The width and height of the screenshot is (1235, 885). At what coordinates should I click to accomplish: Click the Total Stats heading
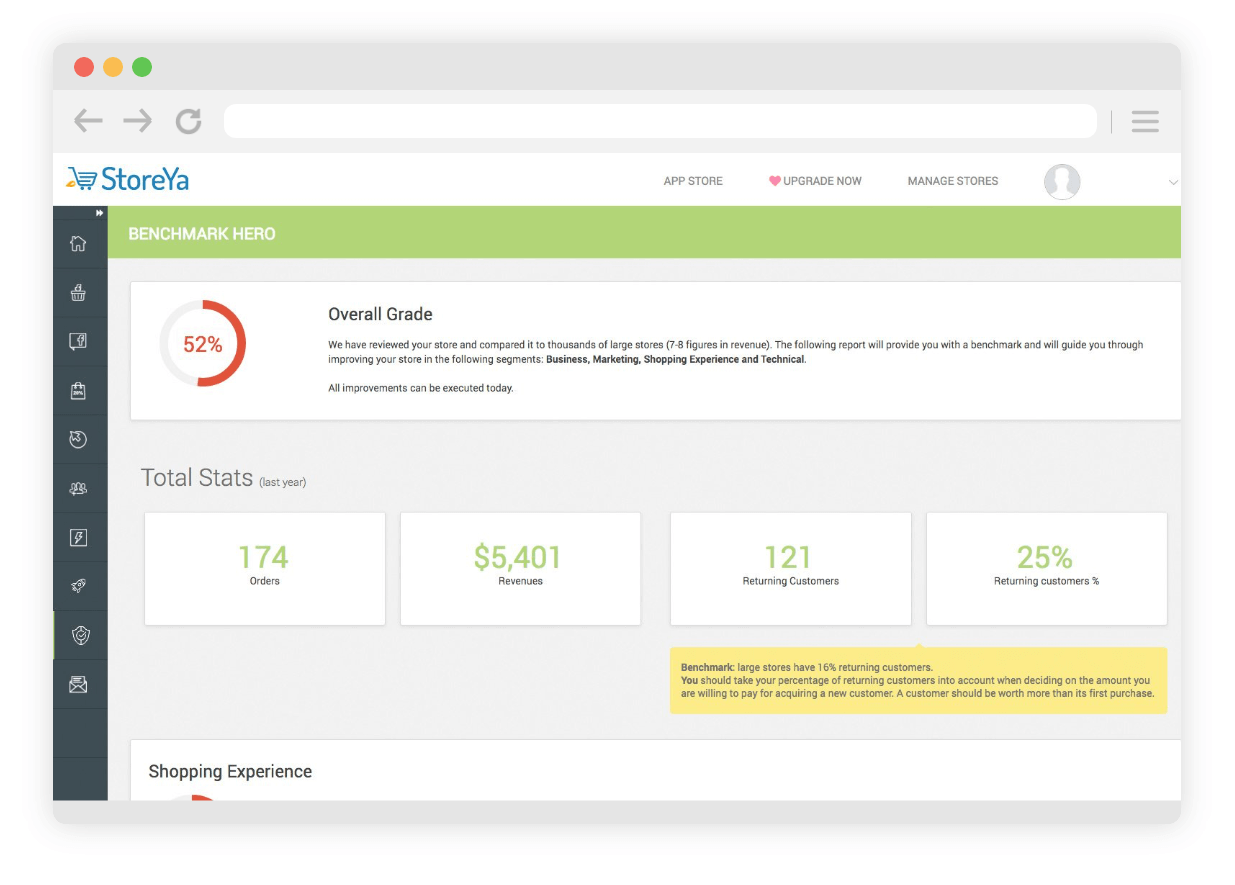tap(197, 478)
